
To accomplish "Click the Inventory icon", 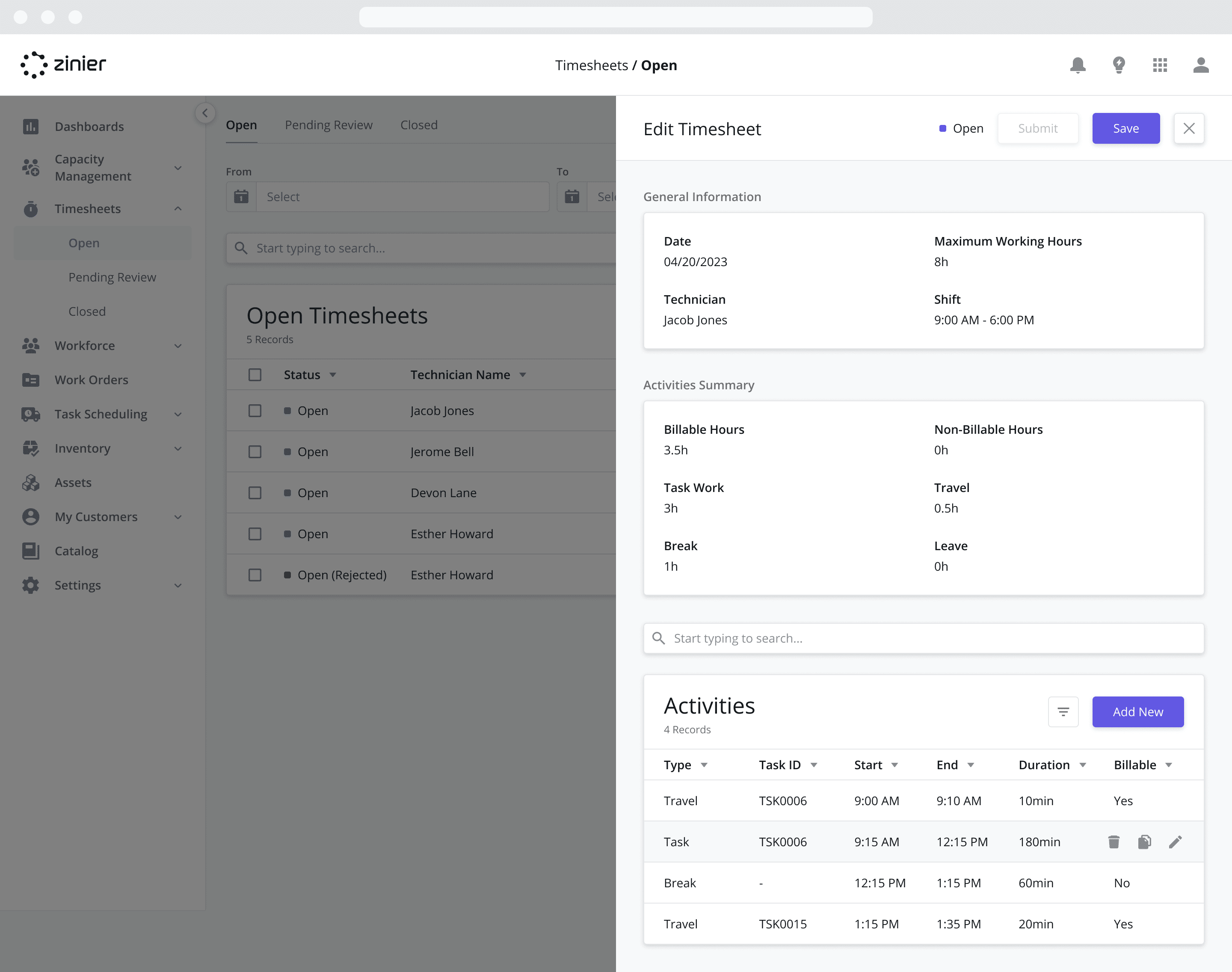I will [31, 448].
